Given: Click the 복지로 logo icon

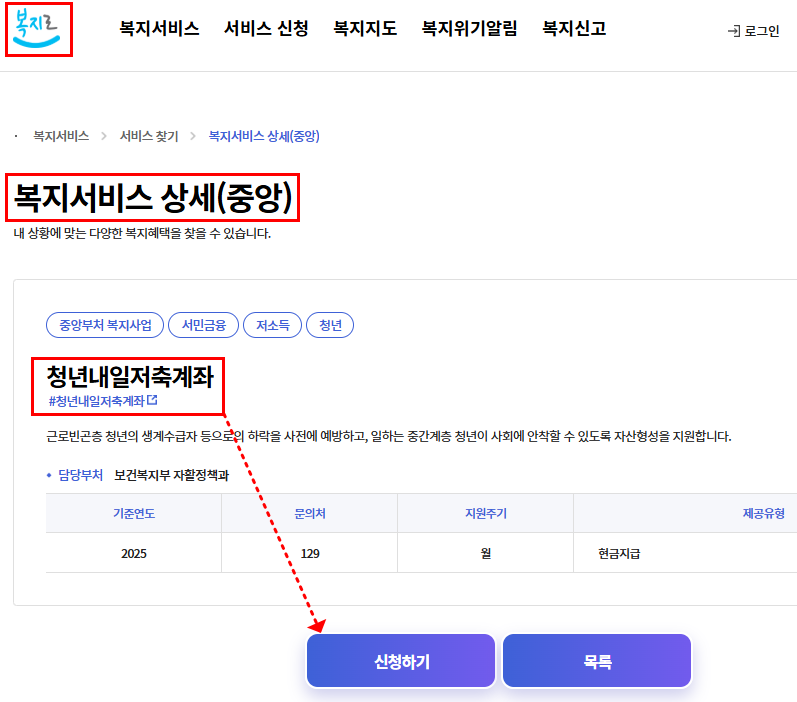Looking at the screenshot, I should click(x=37, y=28).
